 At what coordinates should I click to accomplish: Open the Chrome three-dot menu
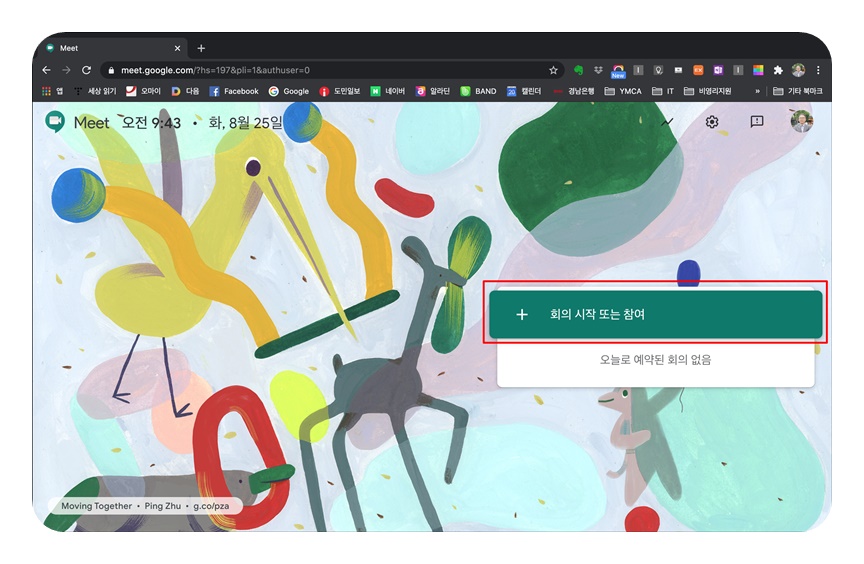point(818,70)
